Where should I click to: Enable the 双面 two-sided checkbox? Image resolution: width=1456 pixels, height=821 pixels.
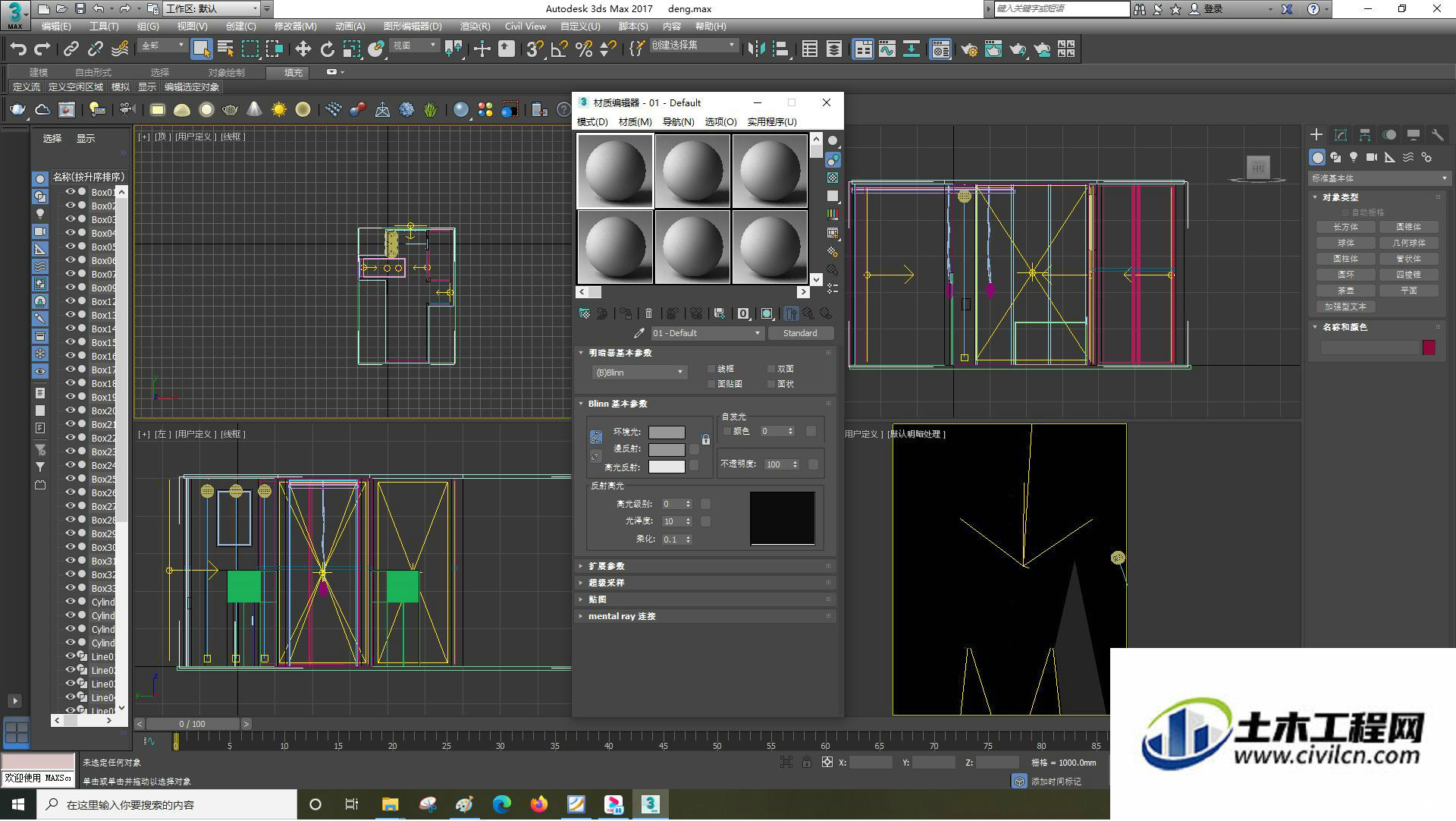coord(771,370)
